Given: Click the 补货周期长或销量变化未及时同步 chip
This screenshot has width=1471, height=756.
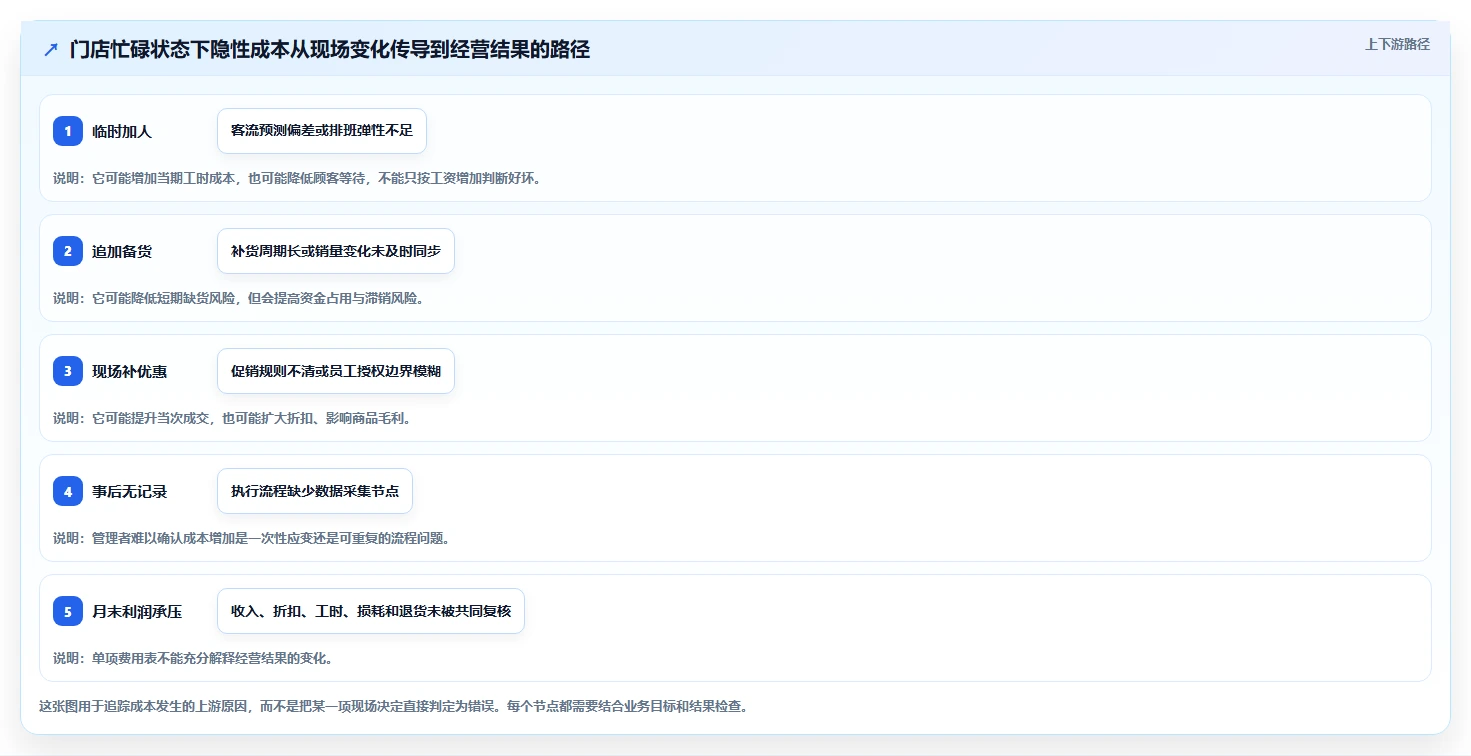Looking at the screenshot, I should click(x=336, y=251).
